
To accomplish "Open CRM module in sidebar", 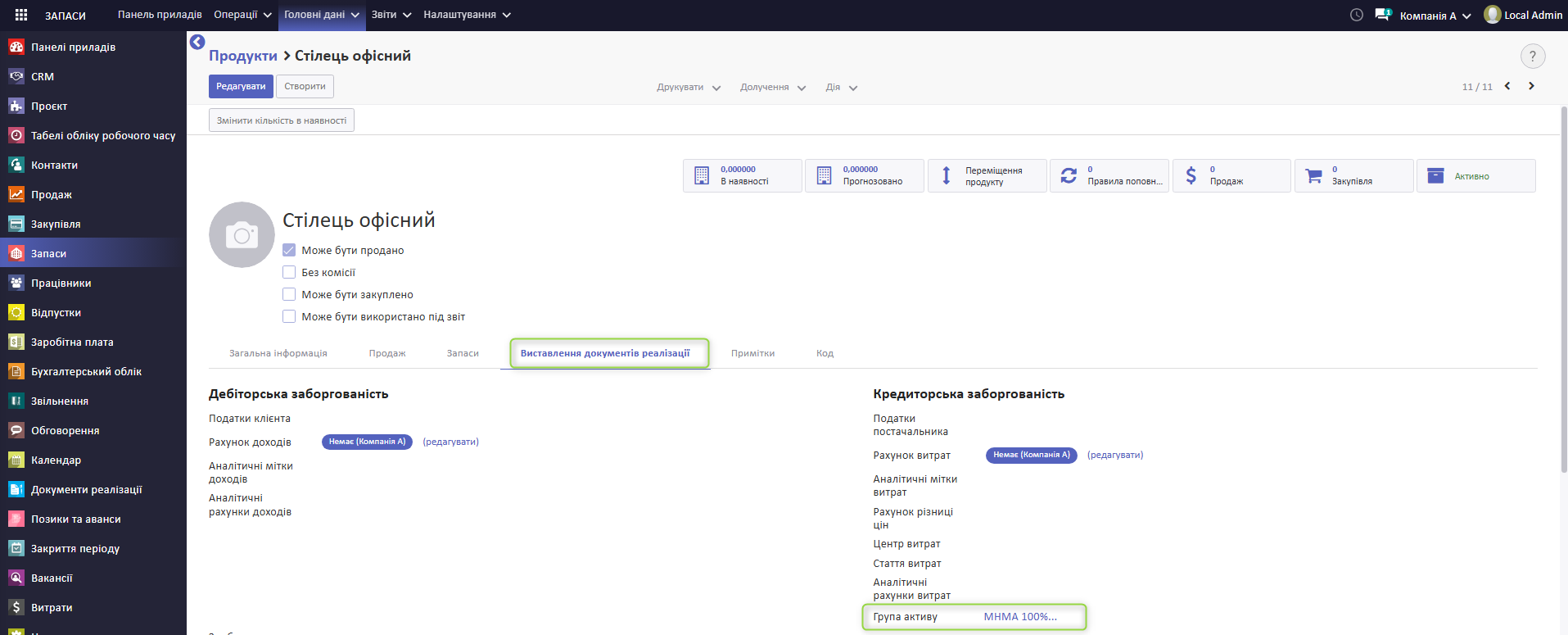I will coord(93,76).
